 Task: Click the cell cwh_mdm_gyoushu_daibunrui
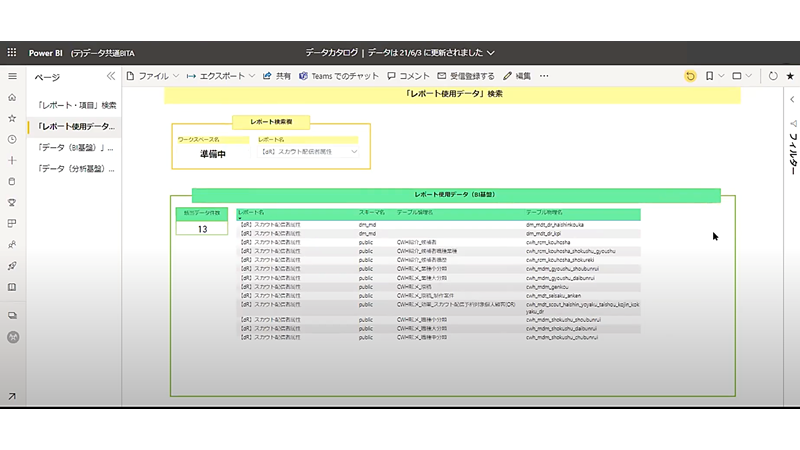coord(560,278)
